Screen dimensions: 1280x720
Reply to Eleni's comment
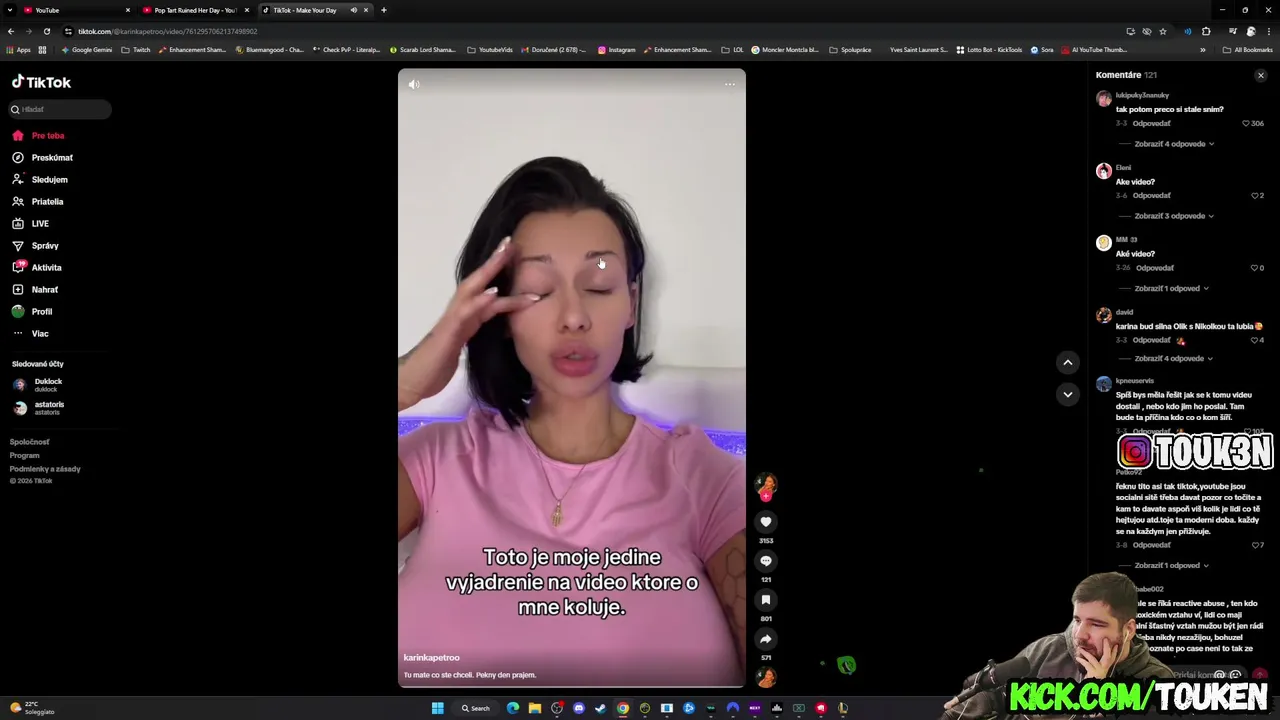tap(1151, 195)
